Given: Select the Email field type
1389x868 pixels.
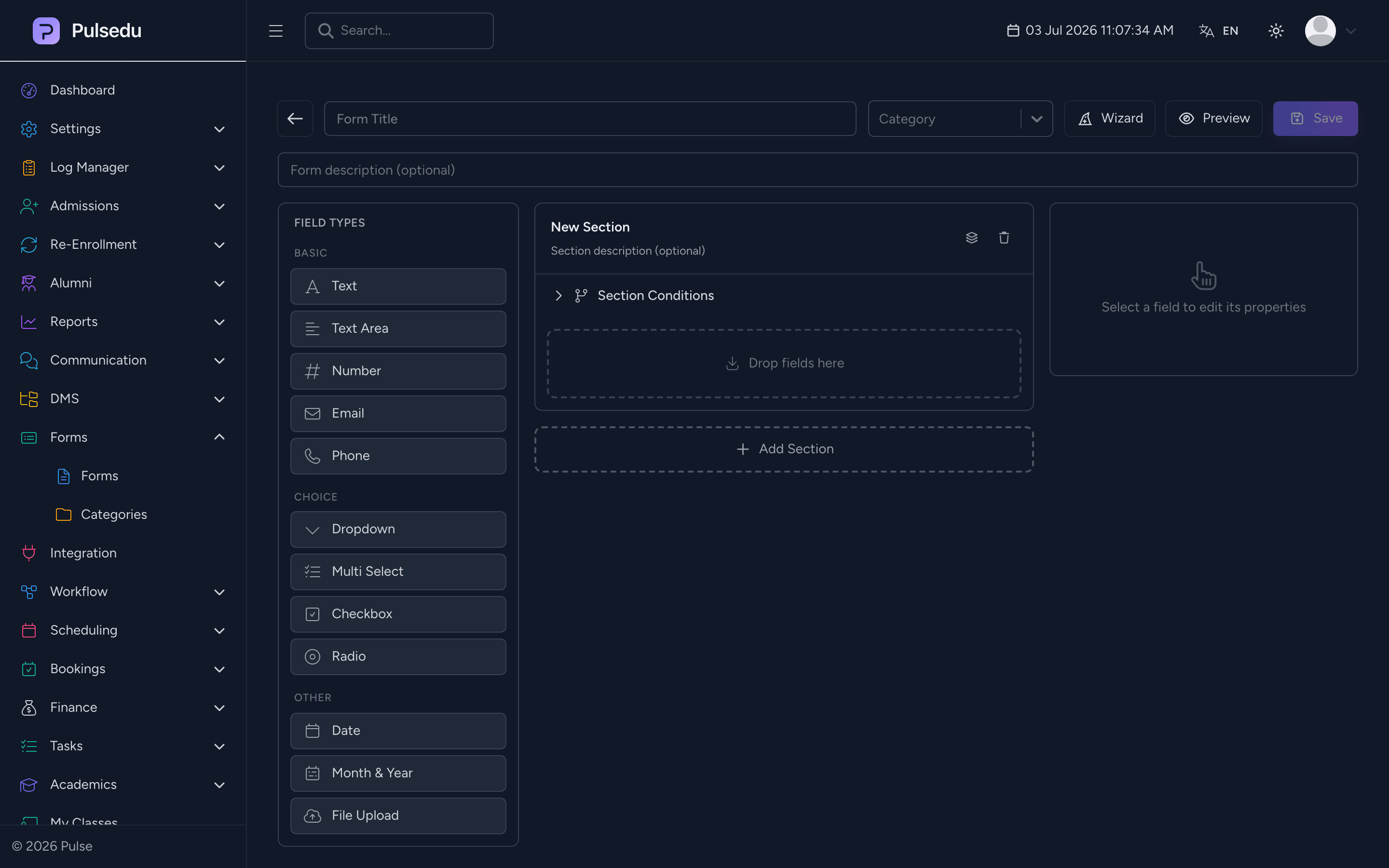Looking at the screenshot, I should point(398,413).
